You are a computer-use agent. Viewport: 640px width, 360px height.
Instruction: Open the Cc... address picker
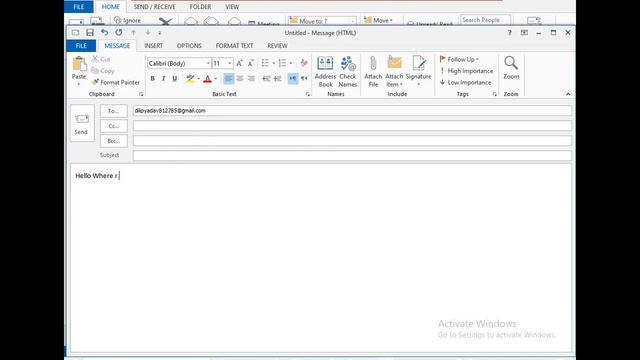(113, 126)
